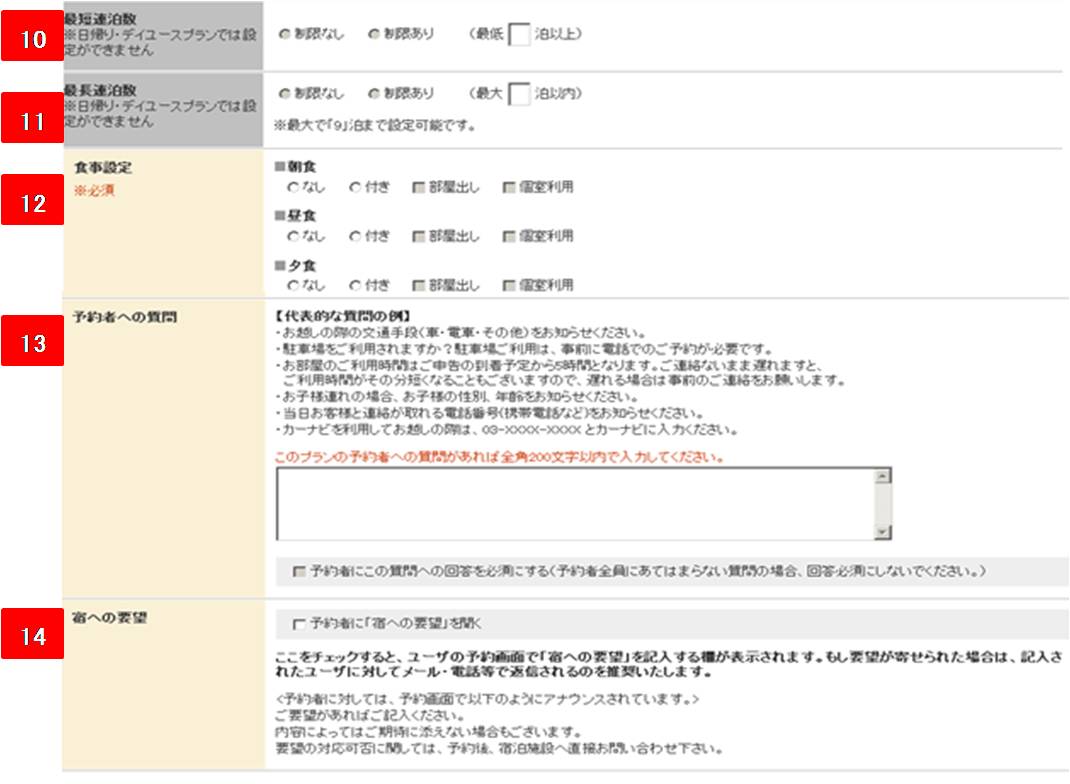Select 制限なし for 最短連泊数
This screenshot has width=1070, height=784.
(x=285, y=34)
